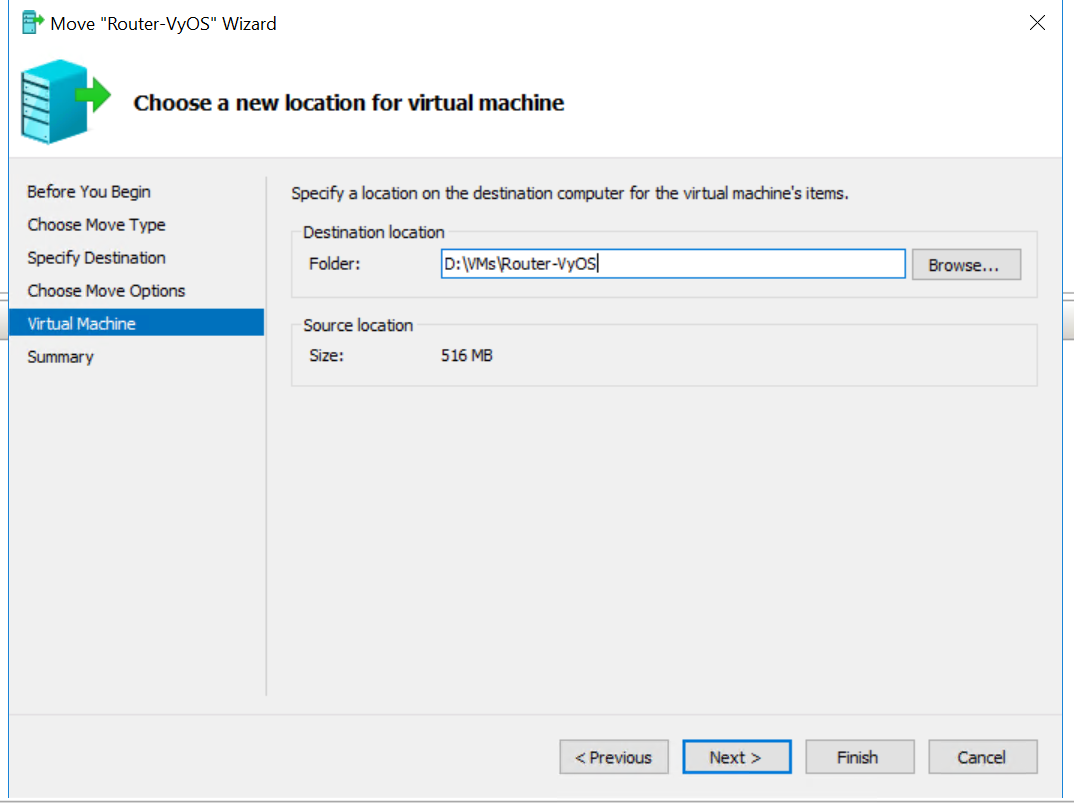Proceed with the Next button
1074x804 pixels.
[736, 757]
